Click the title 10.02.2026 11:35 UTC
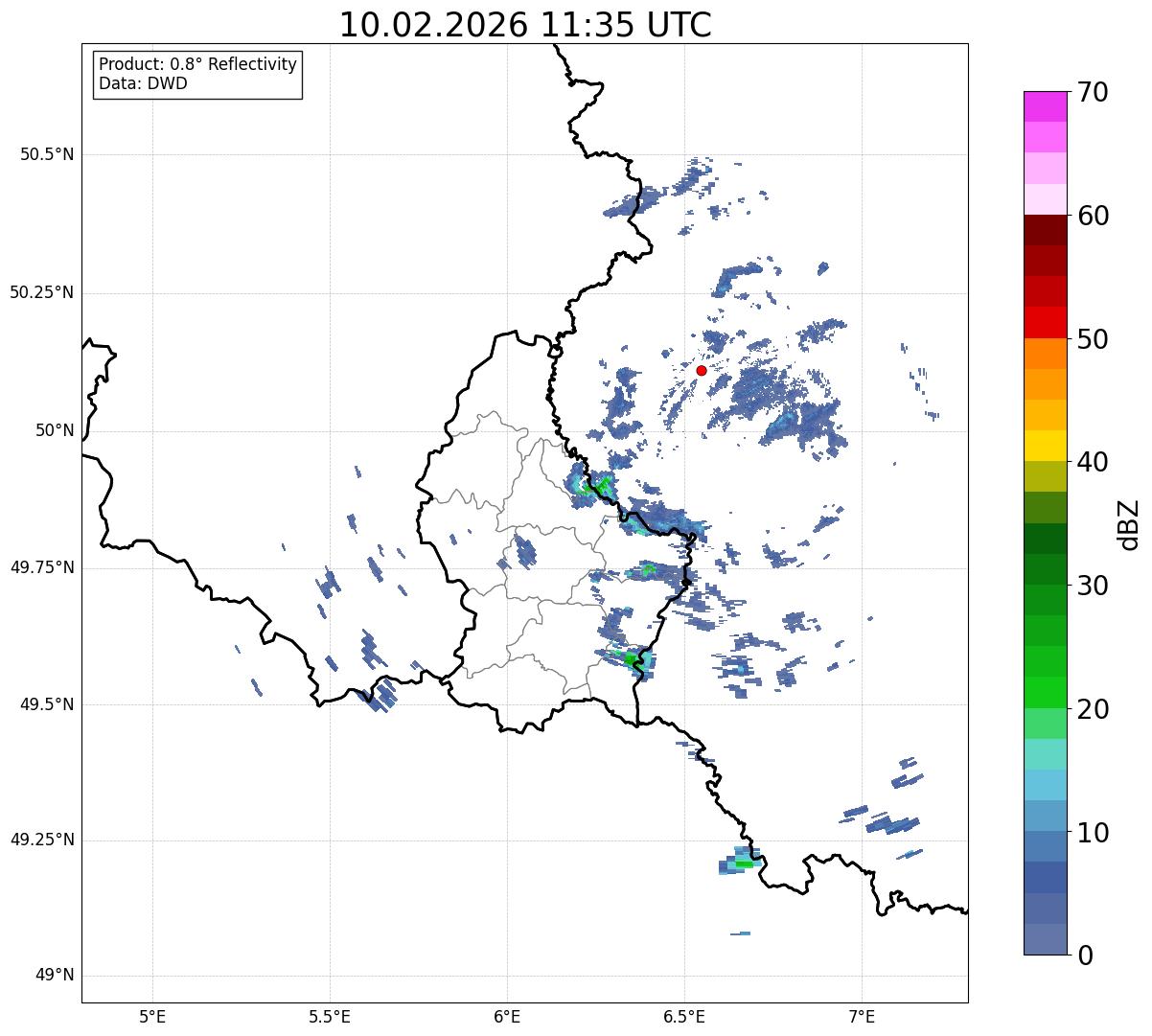The image size is (1152, 1036). pos(525,25)
